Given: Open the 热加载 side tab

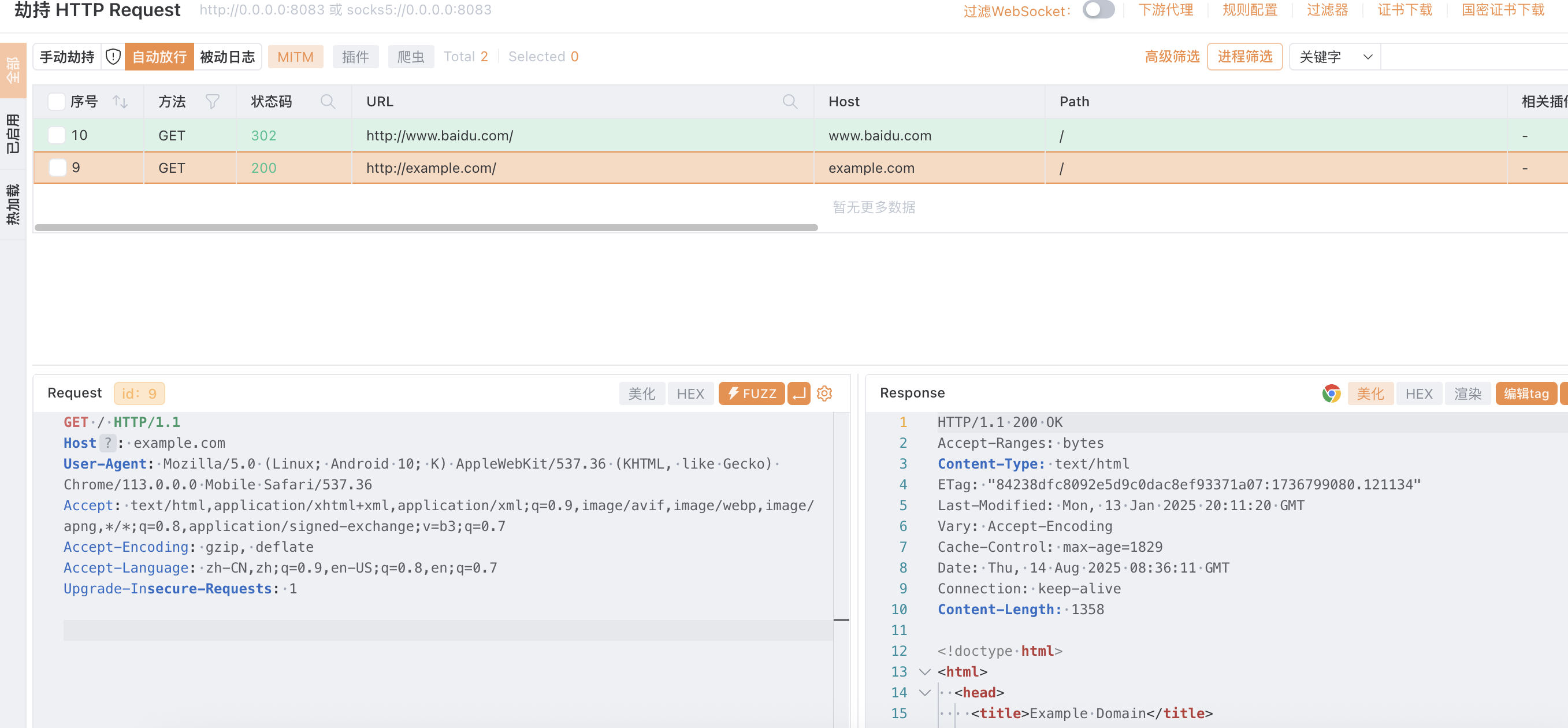Looking at the screenshot, I should point(13,205).
